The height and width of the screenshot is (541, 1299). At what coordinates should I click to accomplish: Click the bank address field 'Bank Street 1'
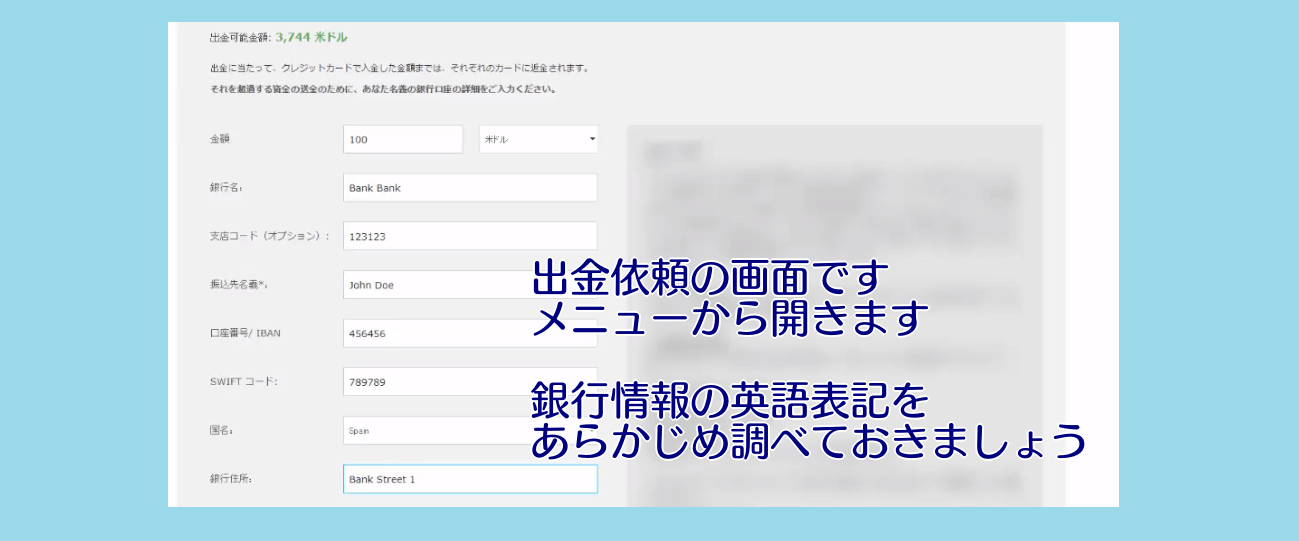pos(470,479)
